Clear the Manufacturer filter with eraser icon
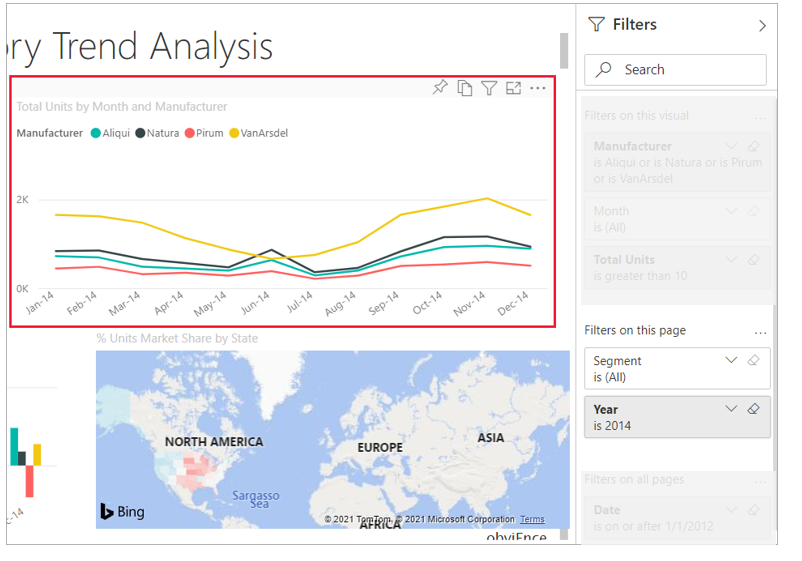Viewport: 802px width, 561px height. tap(754, 146)
